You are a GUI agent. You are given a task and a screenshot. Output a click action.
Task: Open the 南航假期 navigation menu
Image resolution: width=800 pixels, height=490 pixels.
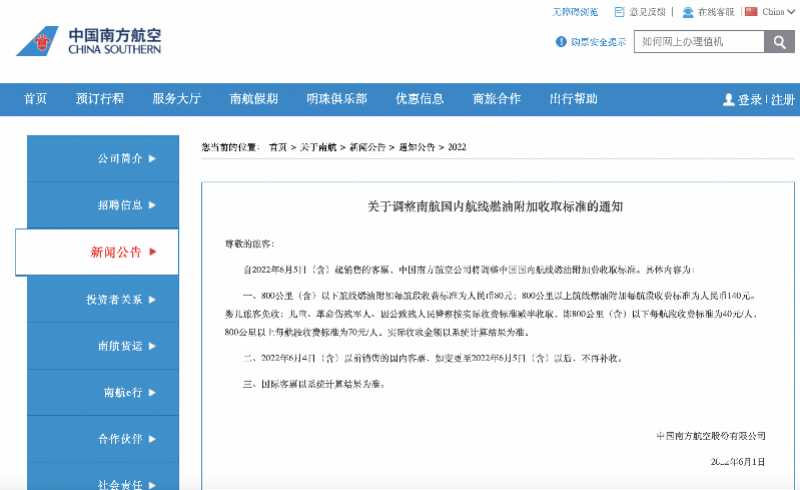tap(254, 99)
